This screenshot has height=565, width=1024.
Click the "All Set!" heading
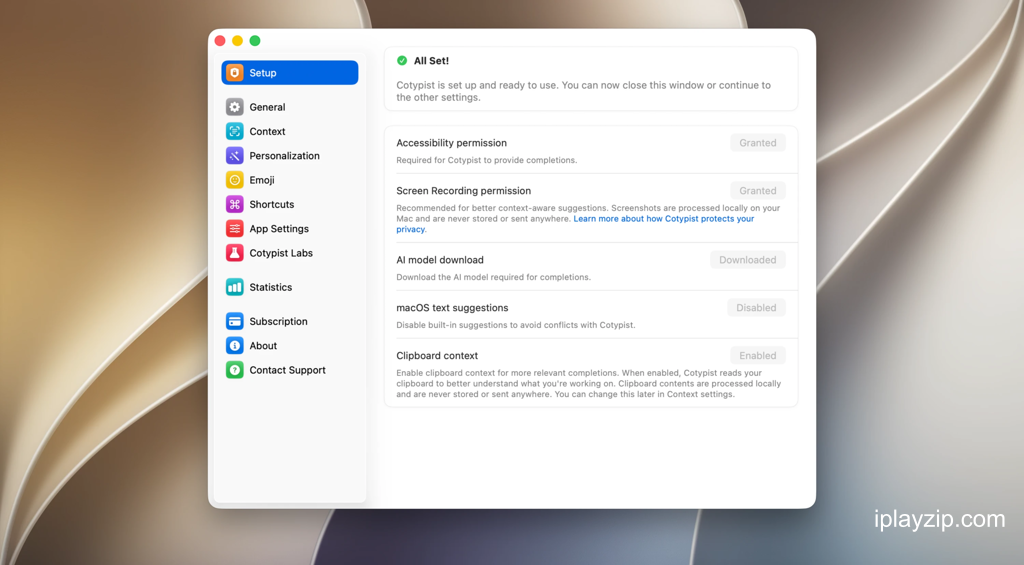click(431, 61)
